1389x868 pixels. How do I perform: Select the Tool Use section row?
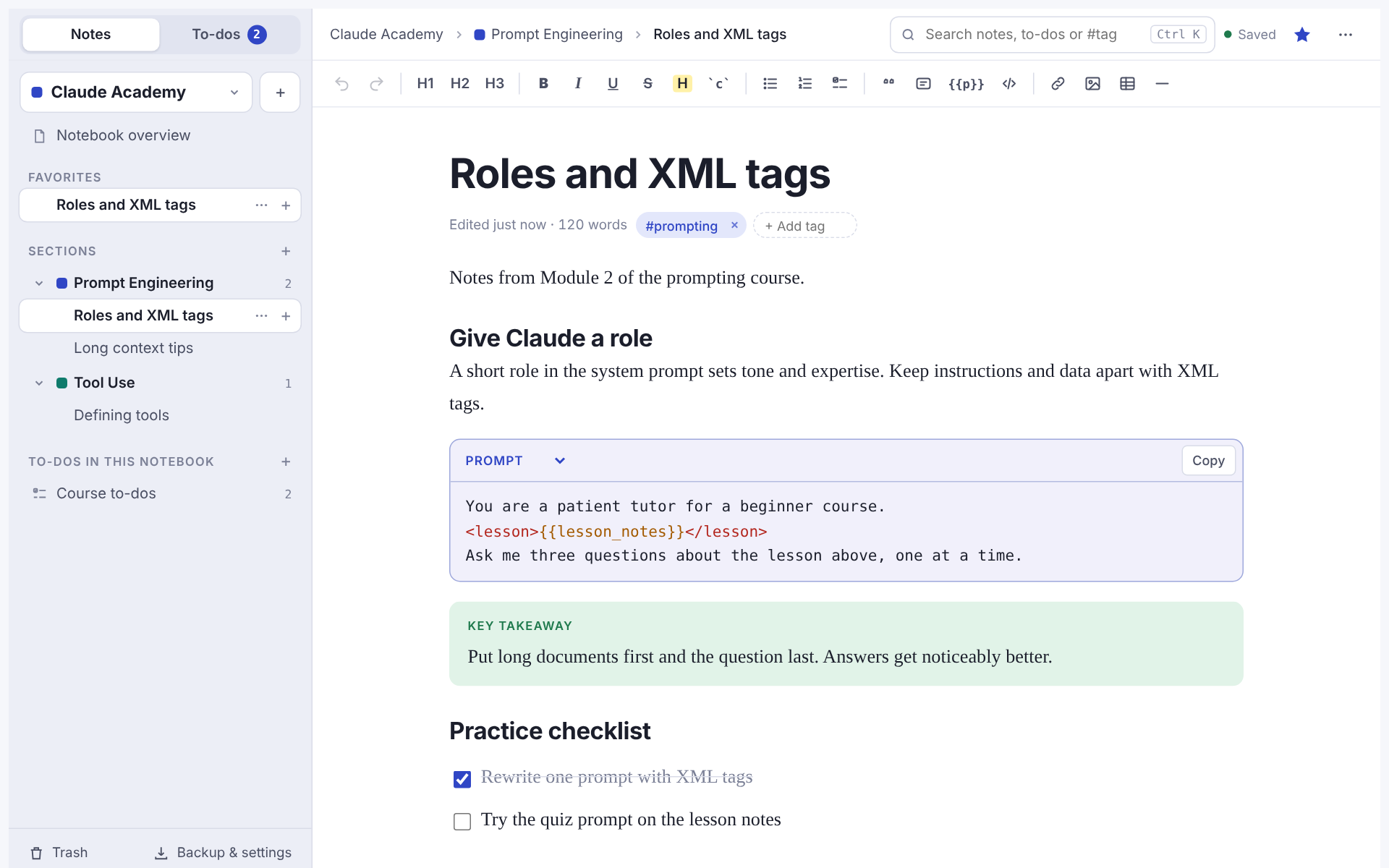[x=160, y=383]
